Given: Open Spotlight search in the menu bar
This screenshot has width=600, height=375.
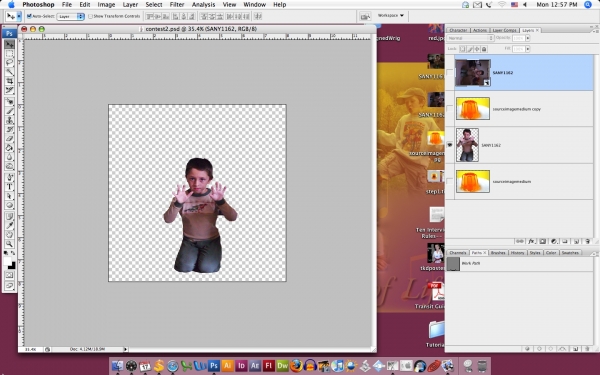Looking at the screenshot, I should point(588,5).
